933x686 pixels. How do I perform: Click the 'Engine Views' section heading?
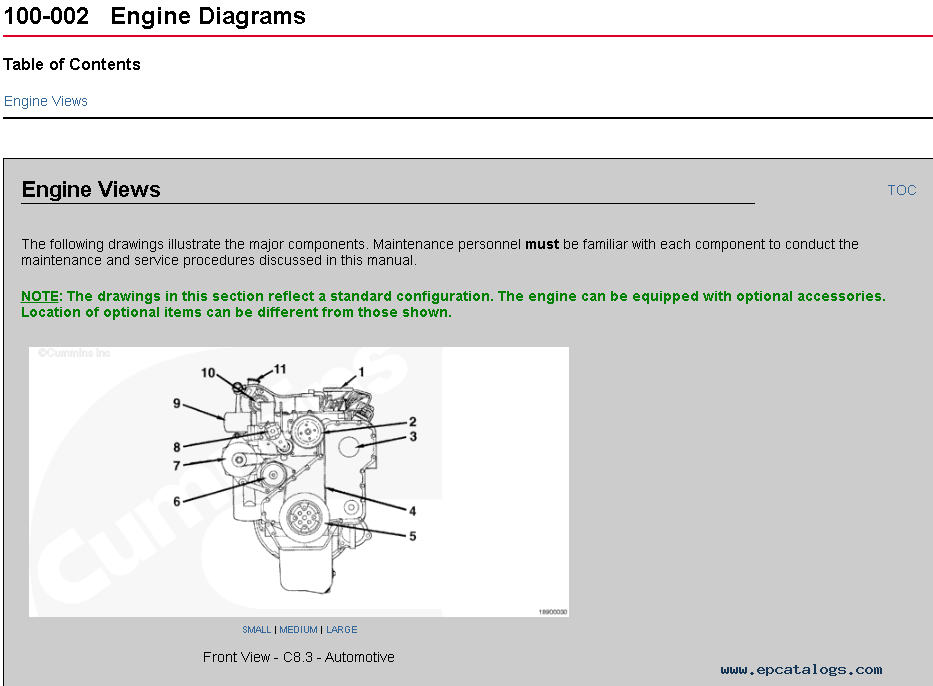pos(91,189)
